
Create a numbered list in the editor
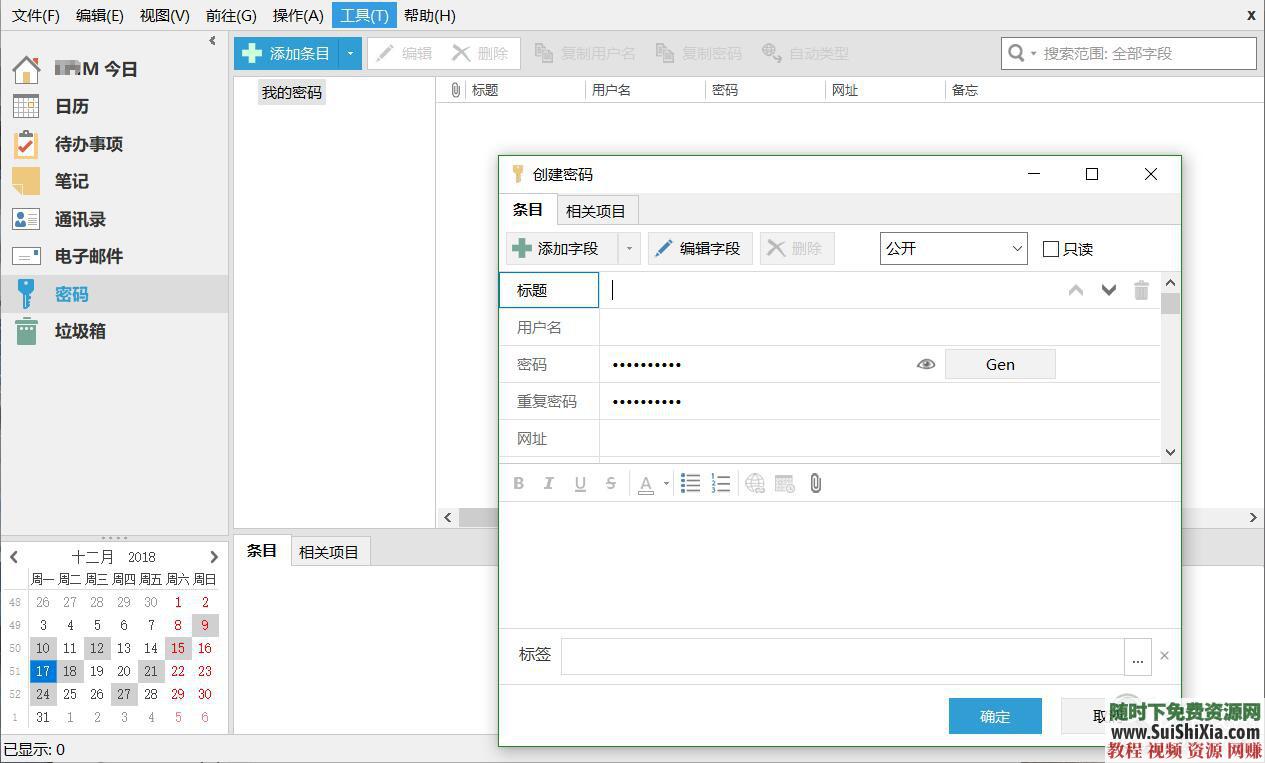(x=721, y=483)
